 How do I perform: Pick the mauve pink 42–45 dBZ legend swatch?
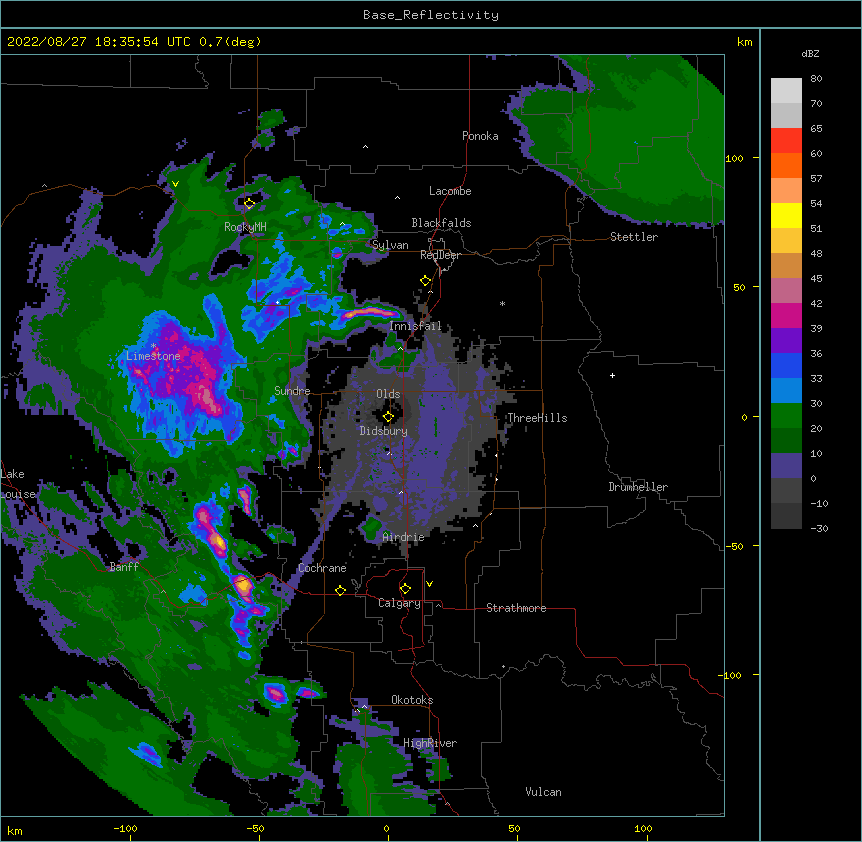tap(786, 291)
